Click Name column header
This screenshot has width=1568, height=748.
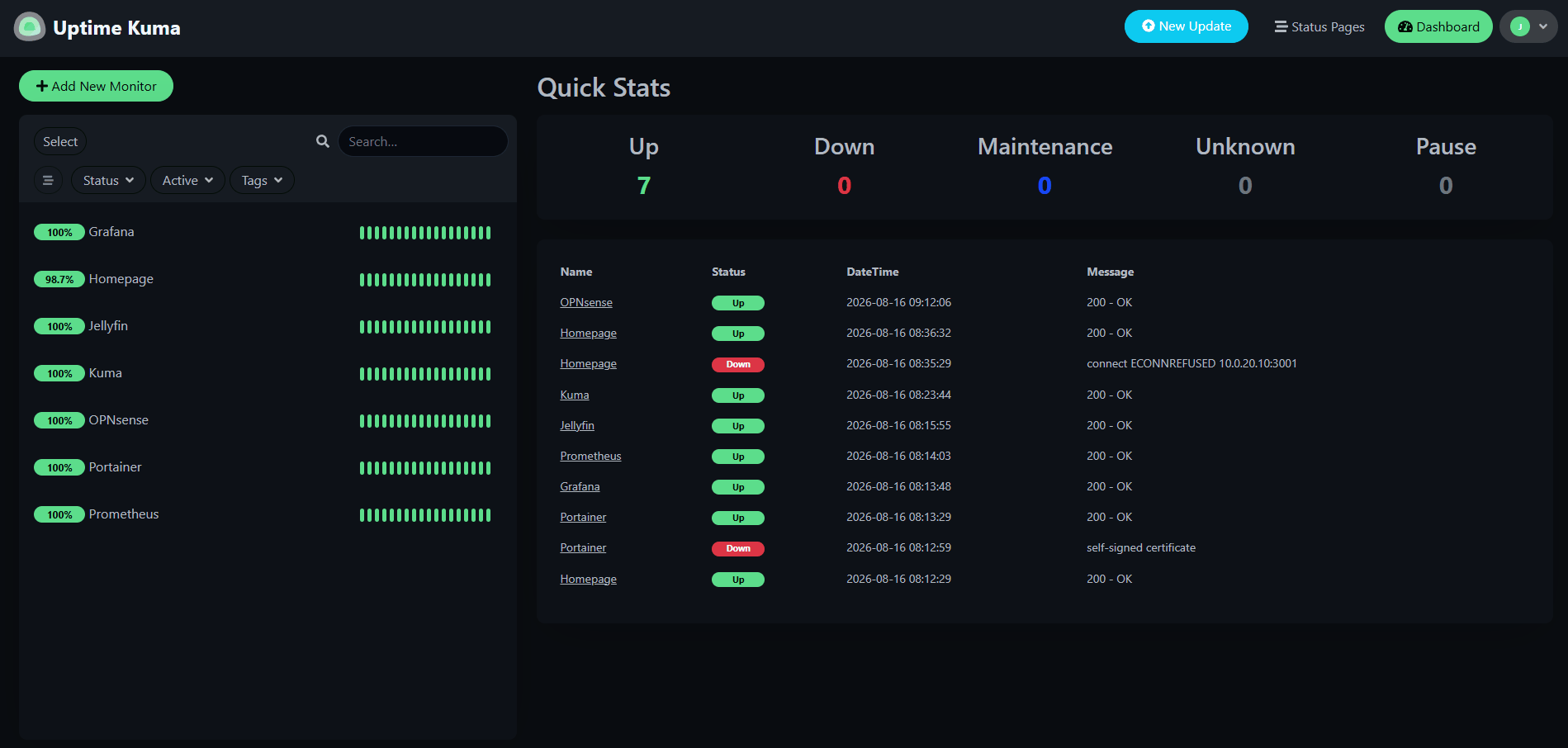pyautogui.click(x=576, y=272)
